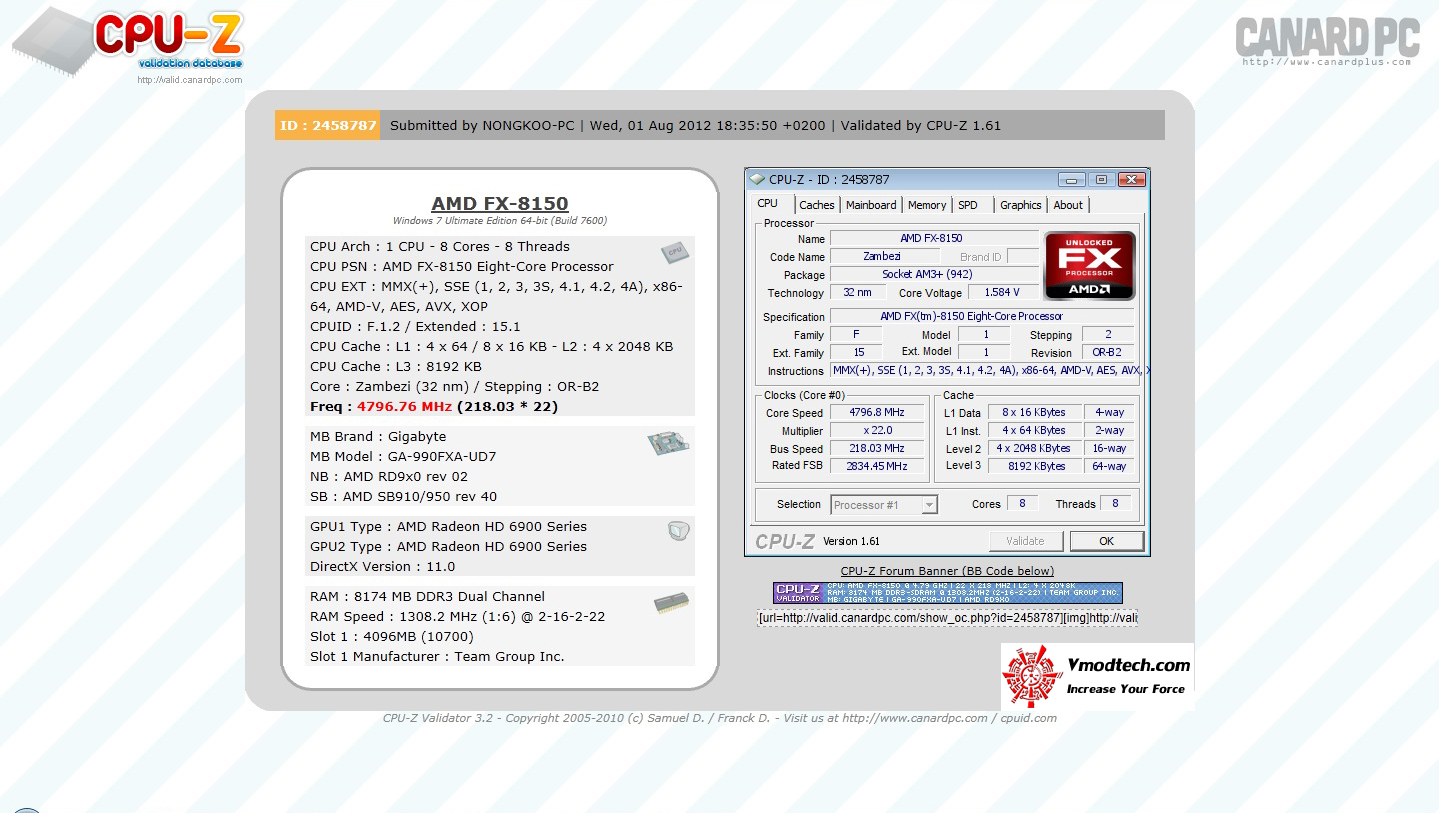Follow the valid.canardpc.com link under the logo
Screen dimensions: 1439x813
coord(190,80)
